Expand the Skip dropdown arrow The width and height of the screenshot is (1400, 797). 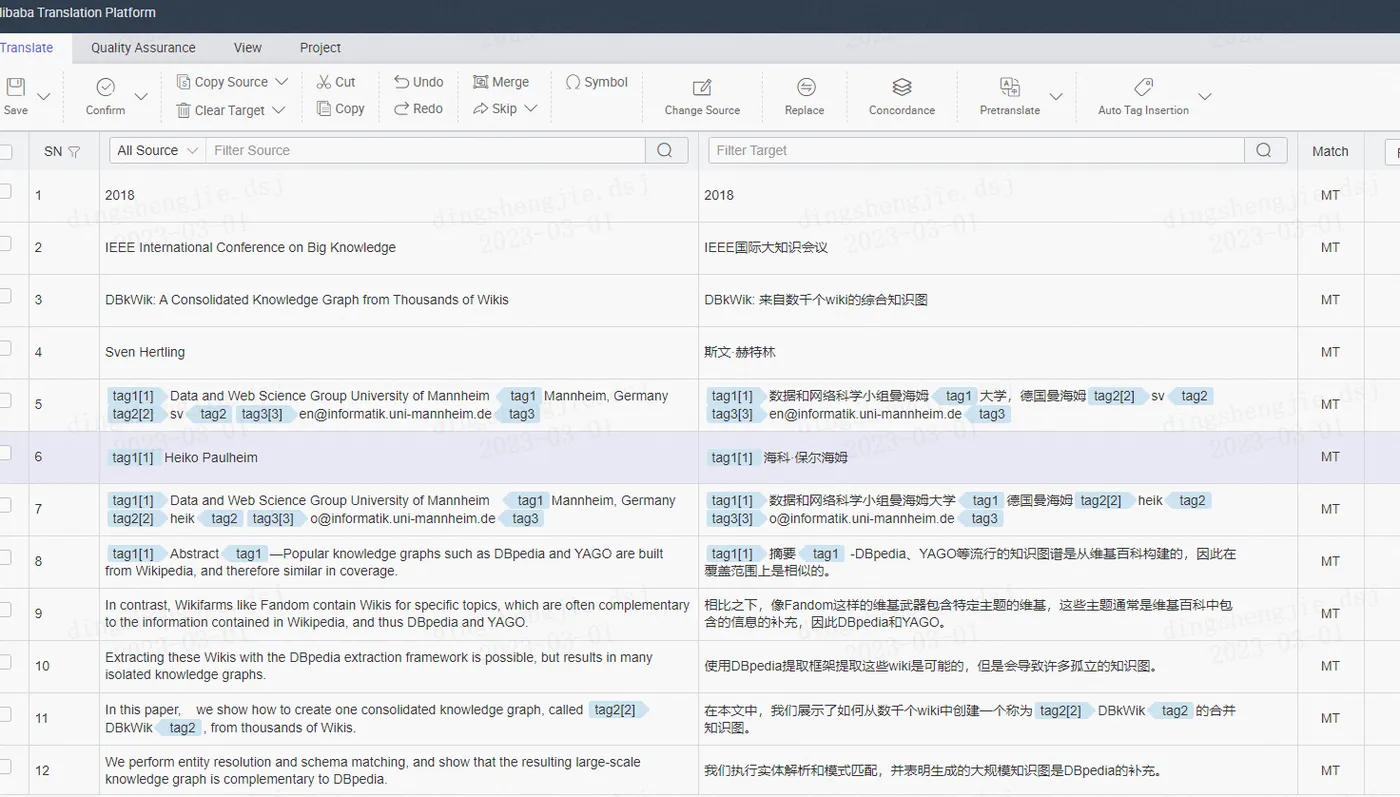pyautogui.click(x=531, y=109)
